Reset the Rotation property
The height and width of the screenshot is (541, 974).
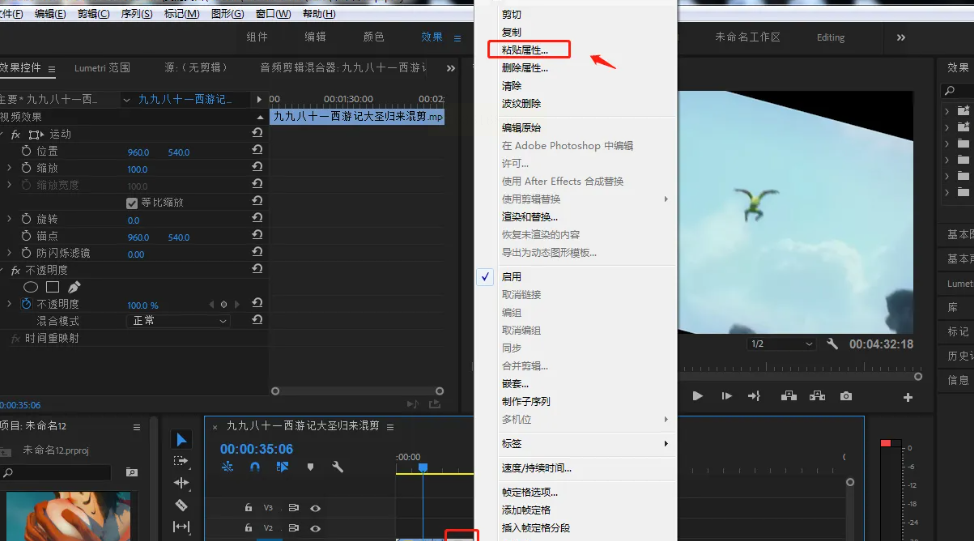coord(257,217)
